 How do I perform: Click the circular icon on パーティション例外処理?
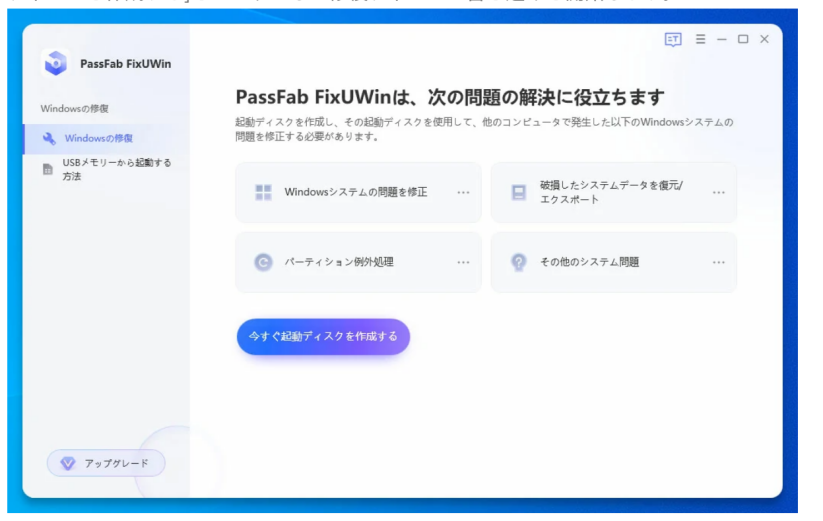click(x=263, y=262)
